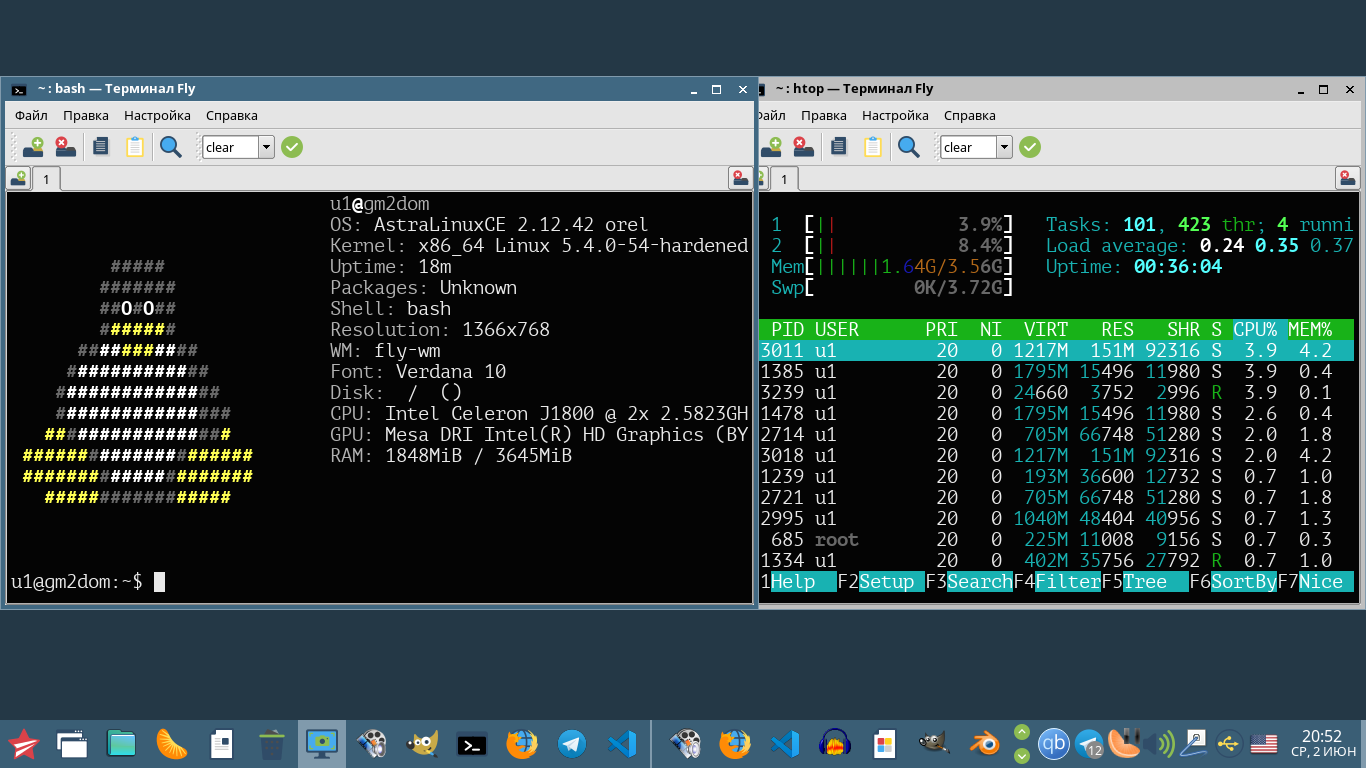Click the 'RAM: 1848MiB / 3645MiB' line
1366x768 pixels.
click(451, 456)
